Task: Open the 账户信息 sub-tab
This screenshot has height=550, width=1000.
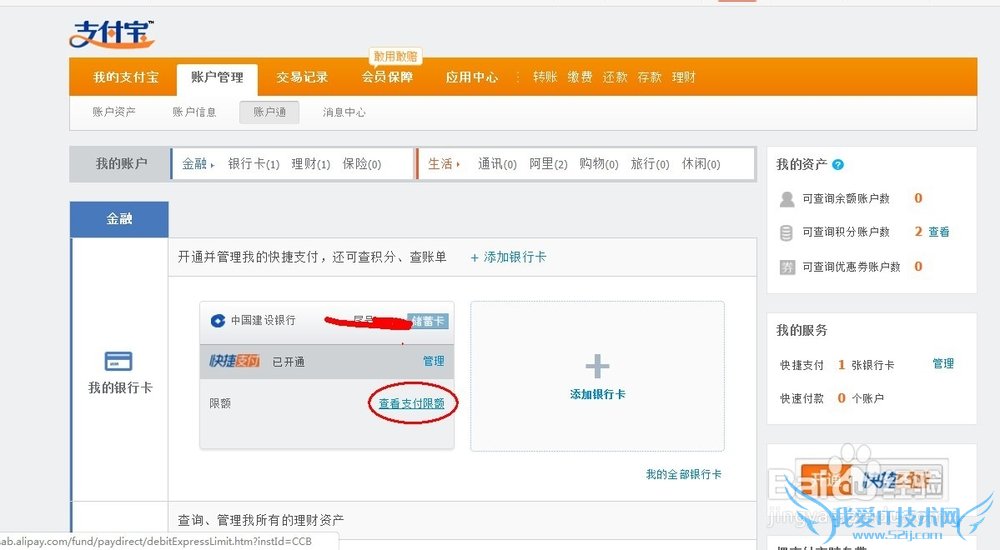Action: pyautogui.click(x=194, y=112)
